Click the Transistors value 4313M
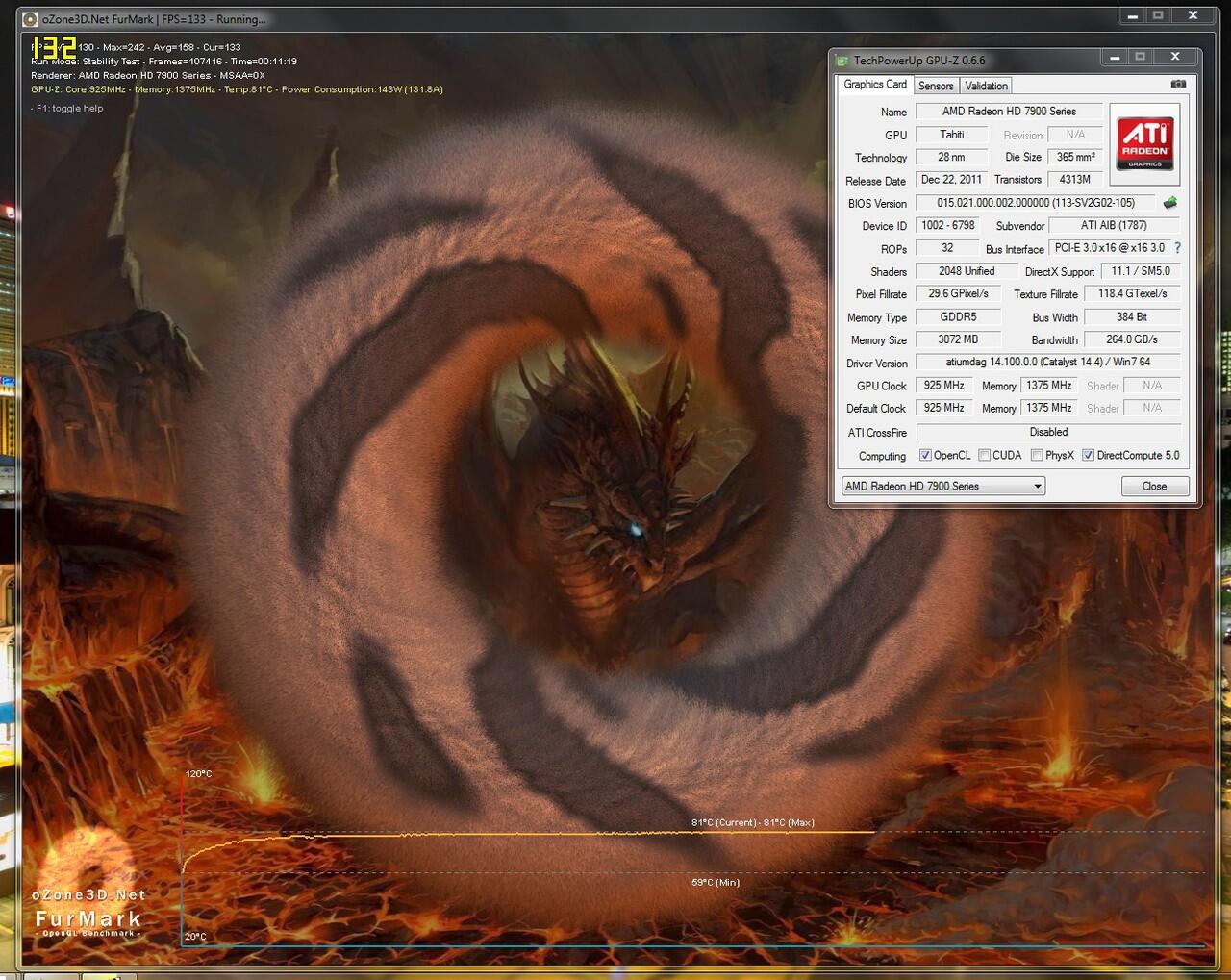The height and width of the screenshot is (980, 1231). pos(1075,180)
